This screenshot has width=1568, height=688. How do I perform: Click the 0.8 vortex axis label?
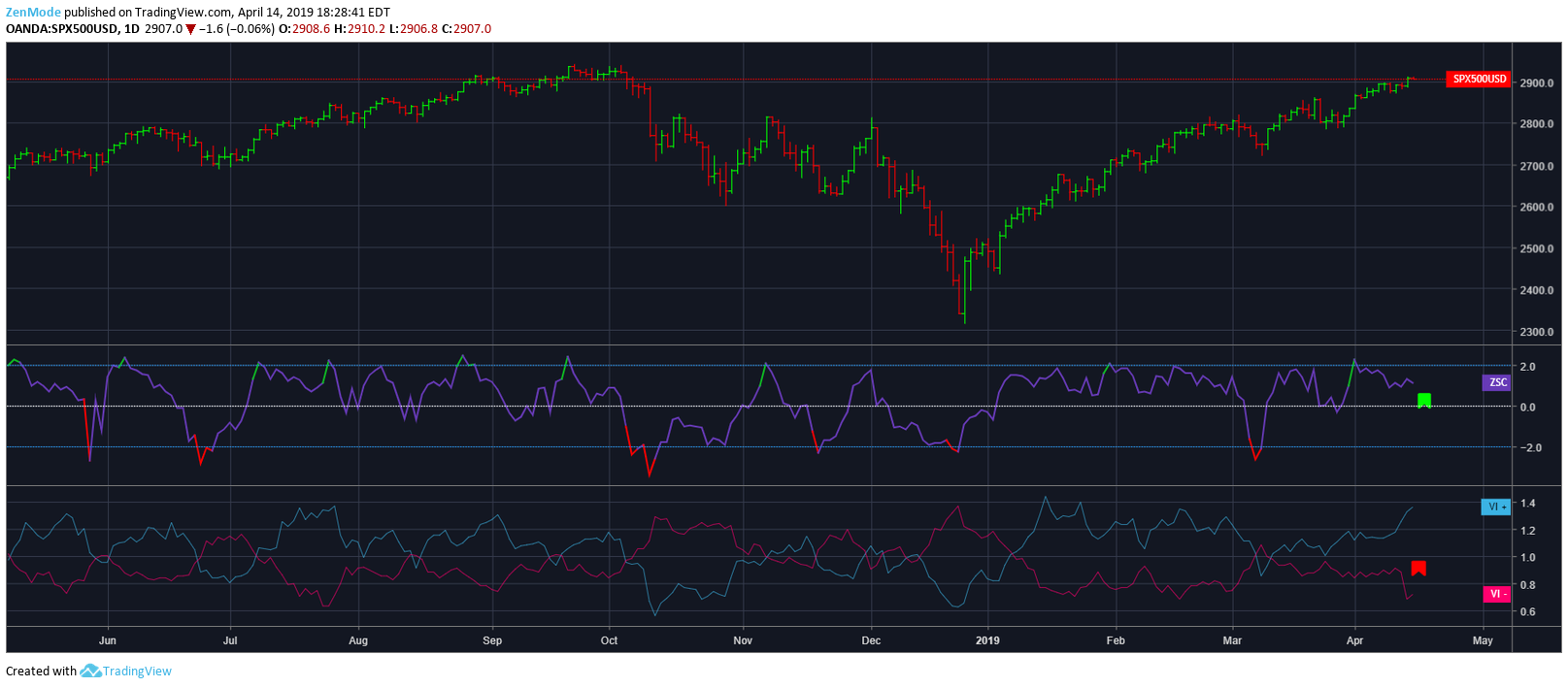click(1528, 585)
